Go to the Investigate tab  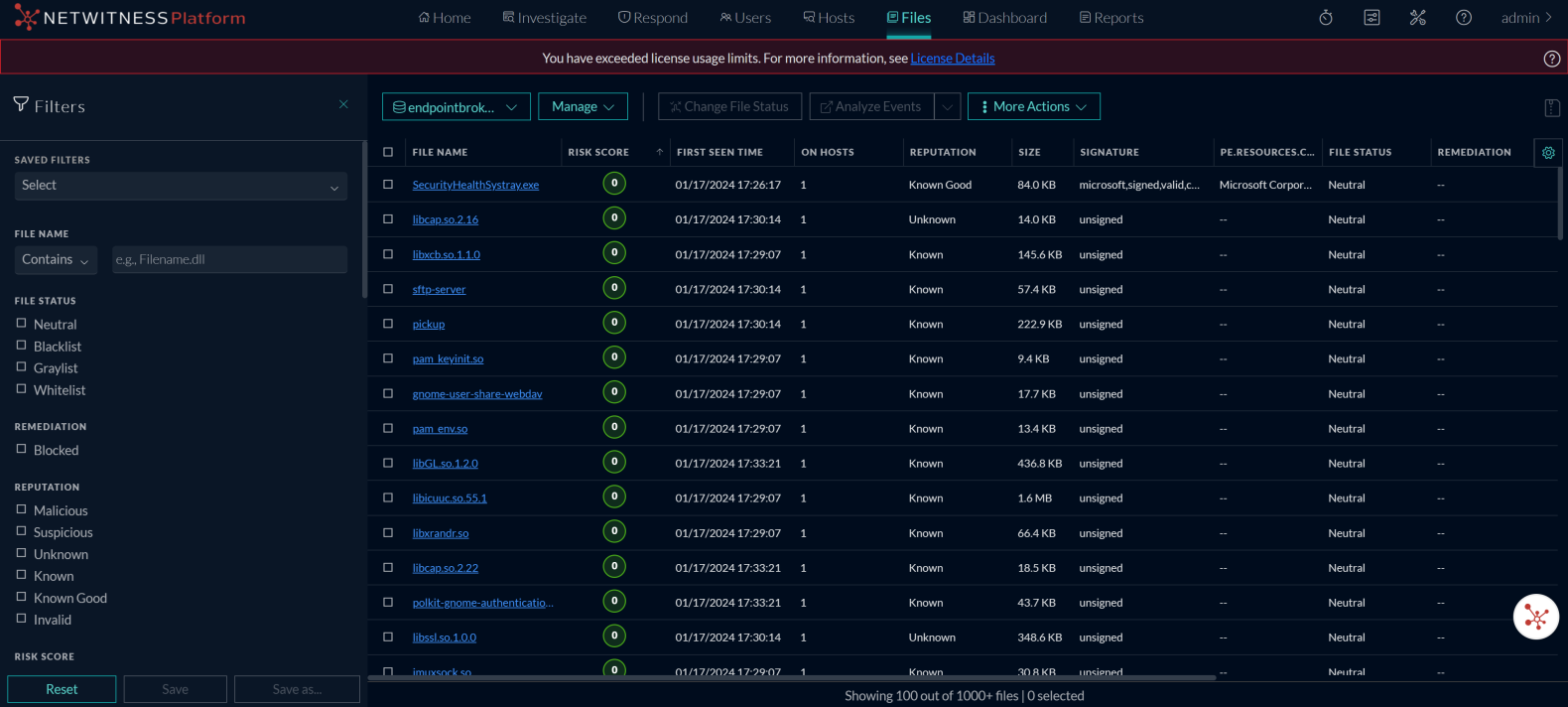[x=544, y=18]
